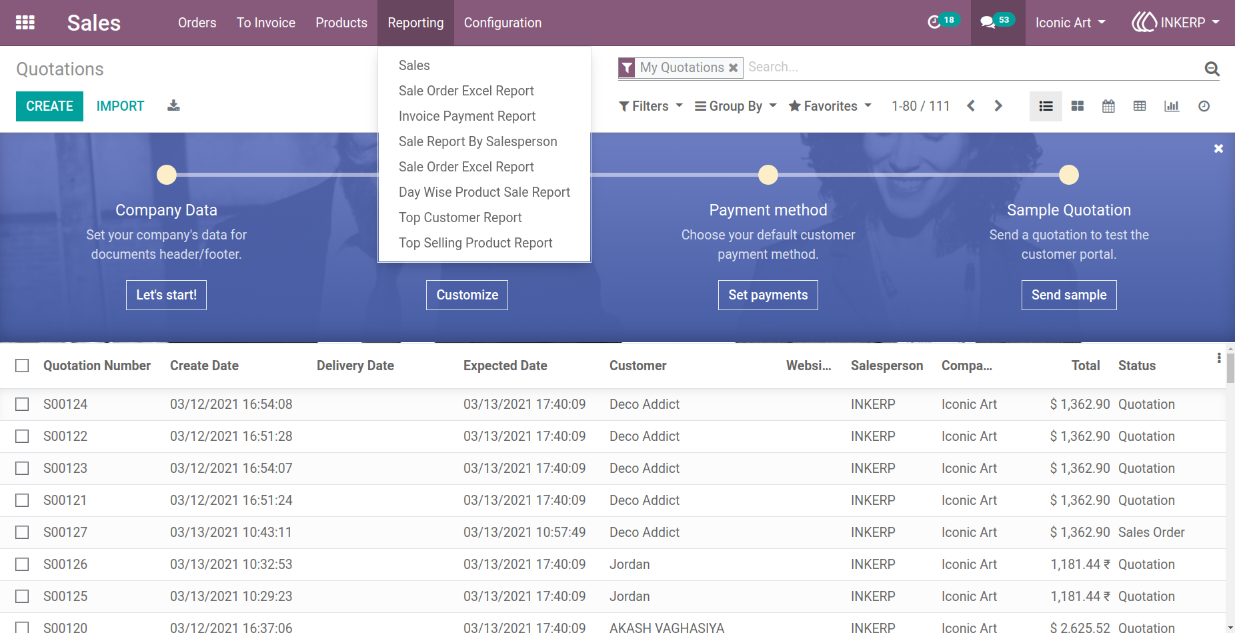
Task: Open the activities clock icon with badge 18
Action: point(942,21)
